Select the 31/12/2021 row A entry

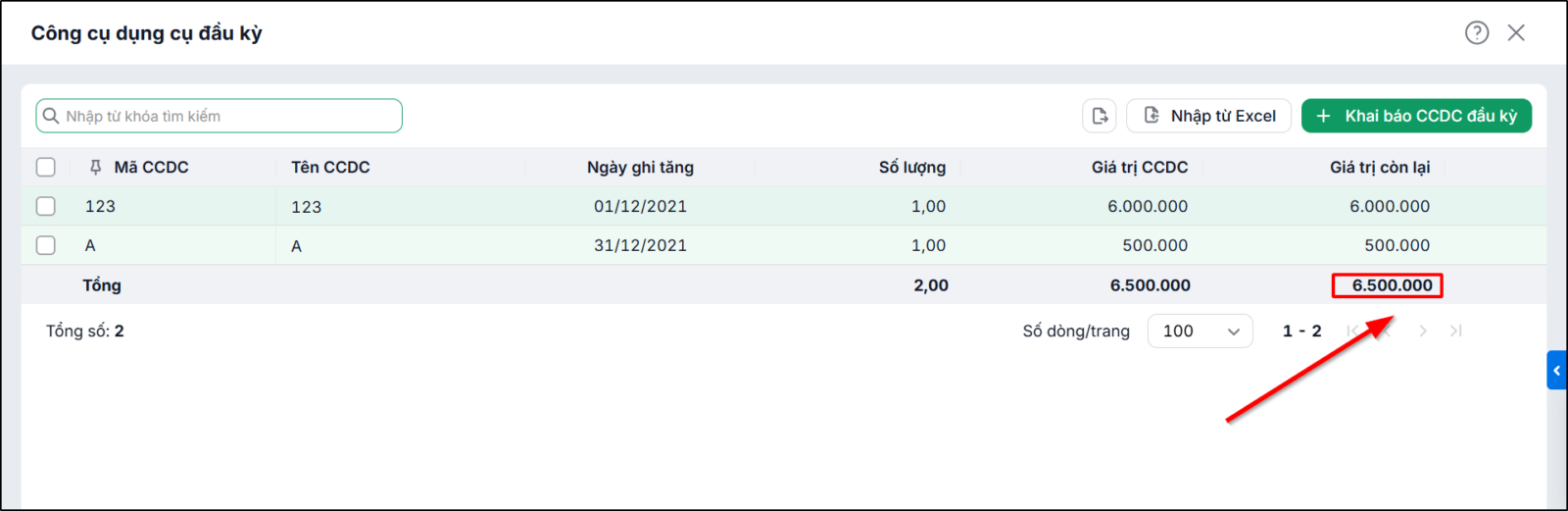[x=784, y=245]
